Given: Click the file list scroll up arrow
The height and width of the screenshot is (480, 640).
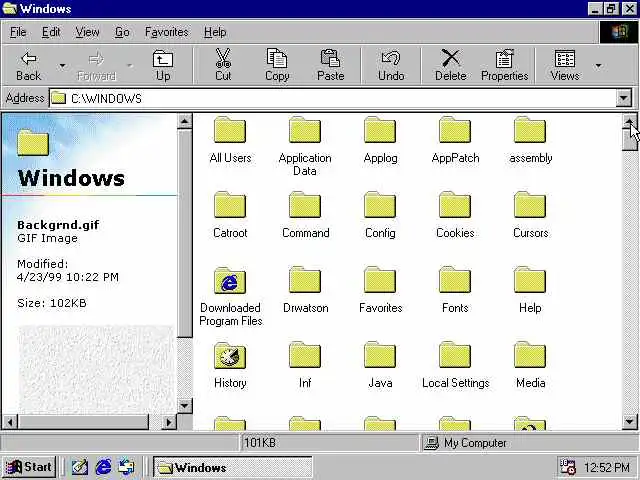Looking at the screenshot, I should [629, 121].
